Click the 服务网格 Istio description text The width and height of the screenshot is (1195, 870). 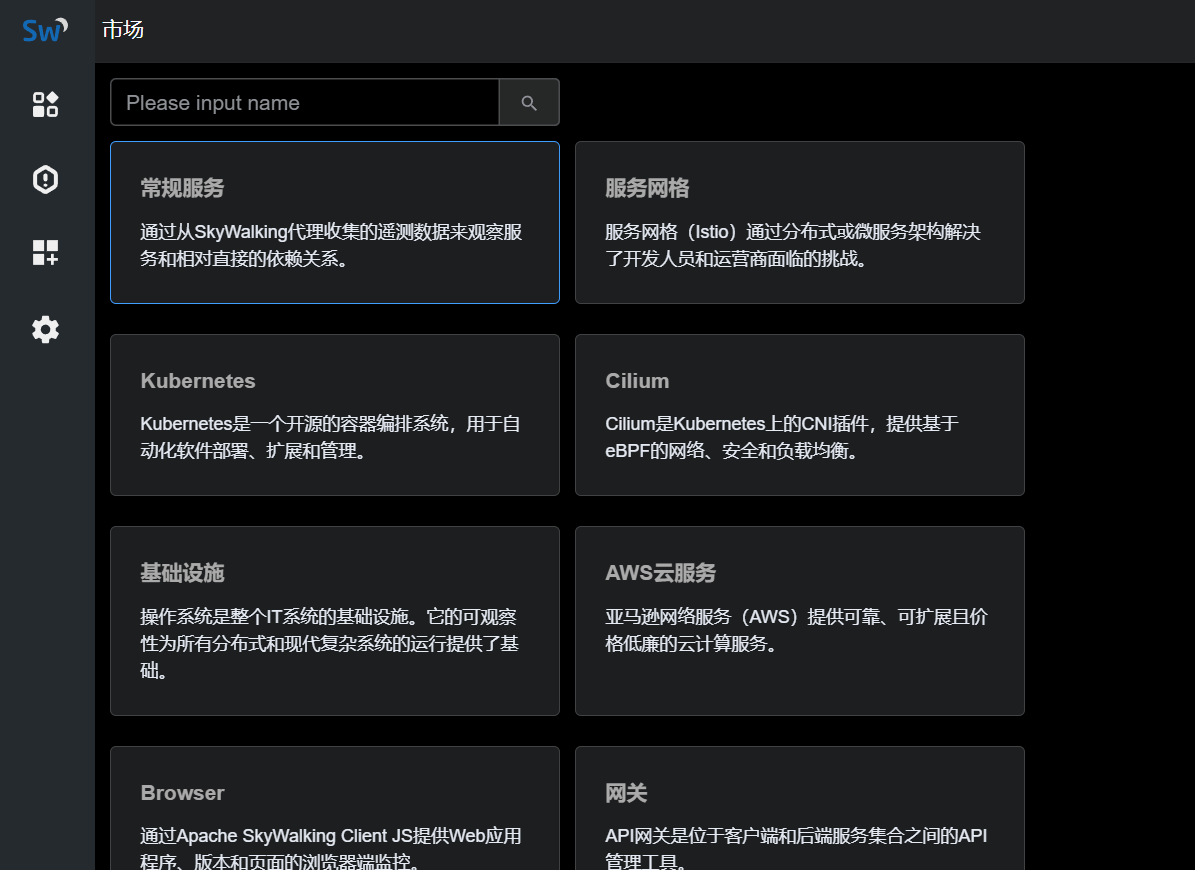click(x=793, y=245)
